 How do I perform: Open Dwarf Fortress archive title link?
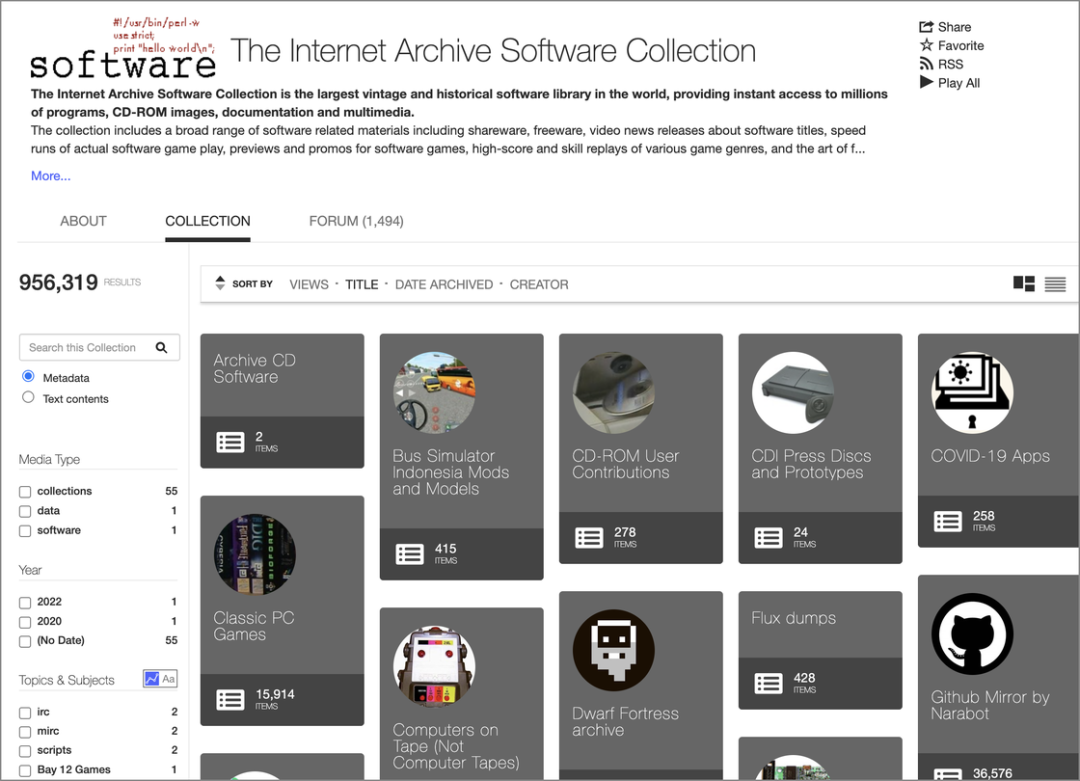[x=625, y=722]
